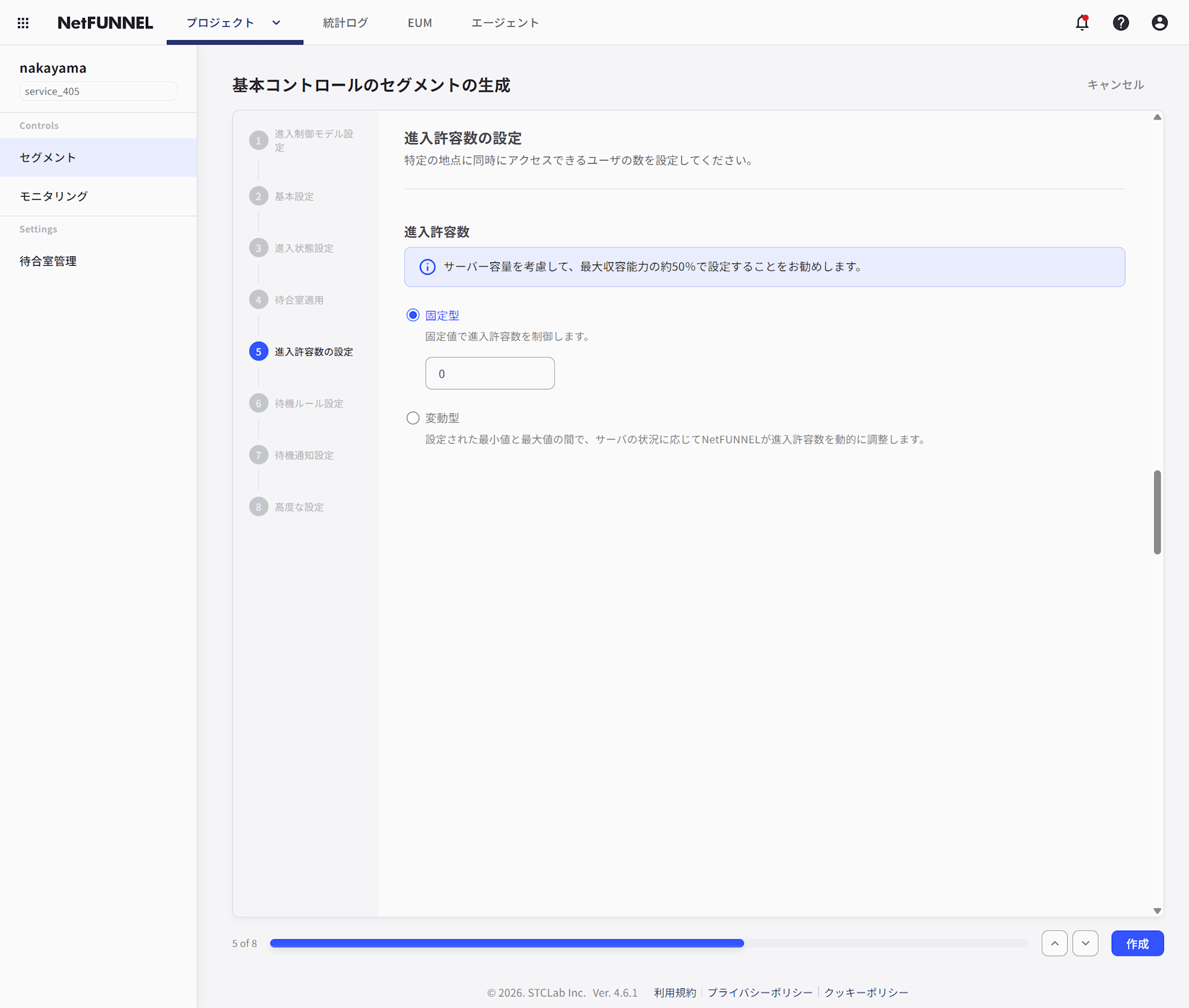
Task: Open the モニタリング sidebar menu
Action: pos(54,196)
